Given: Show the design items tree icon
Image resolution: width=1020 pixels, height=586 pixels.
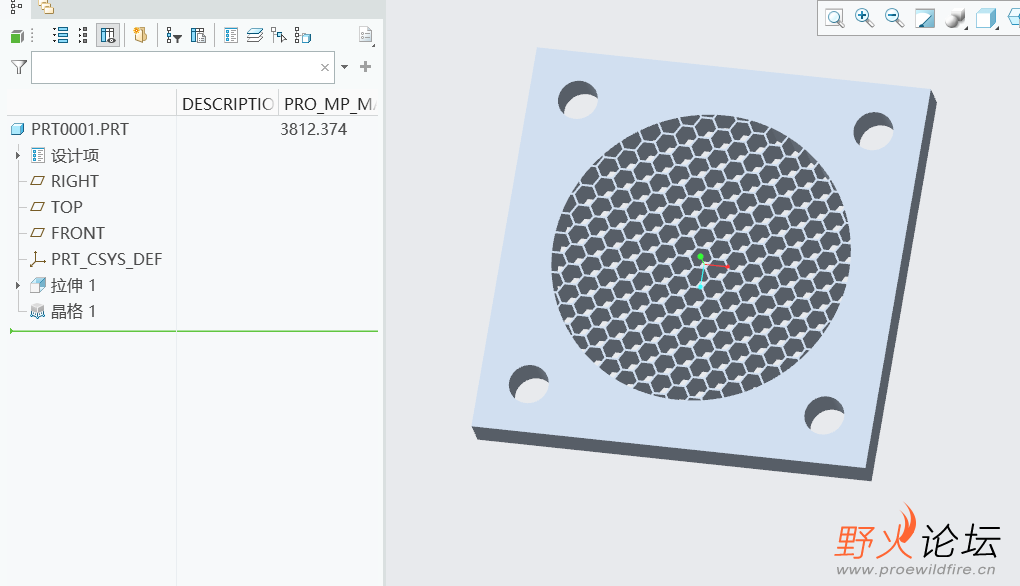Looking at the screenshot, I should [230, 35].
